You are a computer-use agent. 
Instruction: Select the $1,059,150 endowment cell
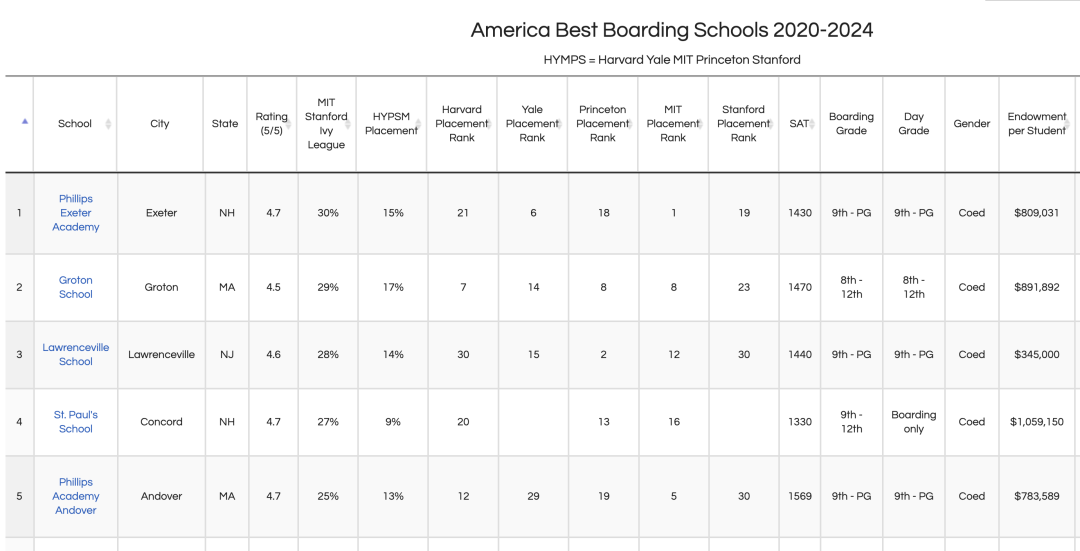(x=1036, y=422)
